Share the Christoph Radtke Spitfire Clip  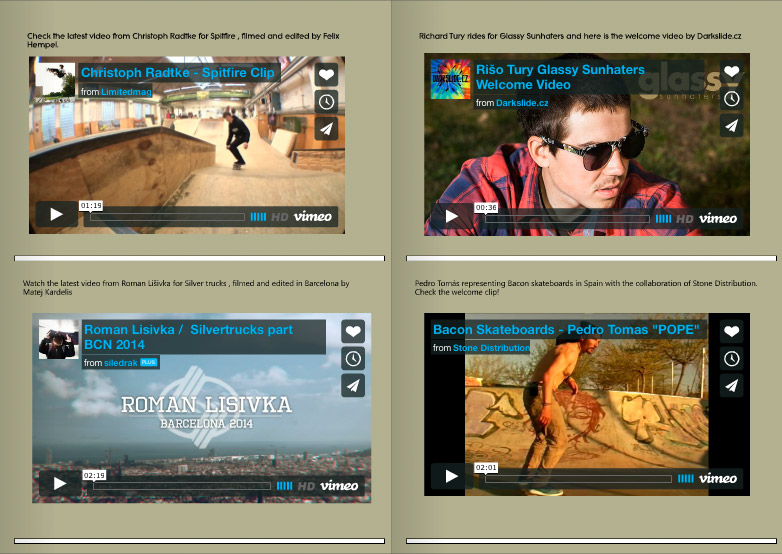pyautogui.click(x=326, y=128)
